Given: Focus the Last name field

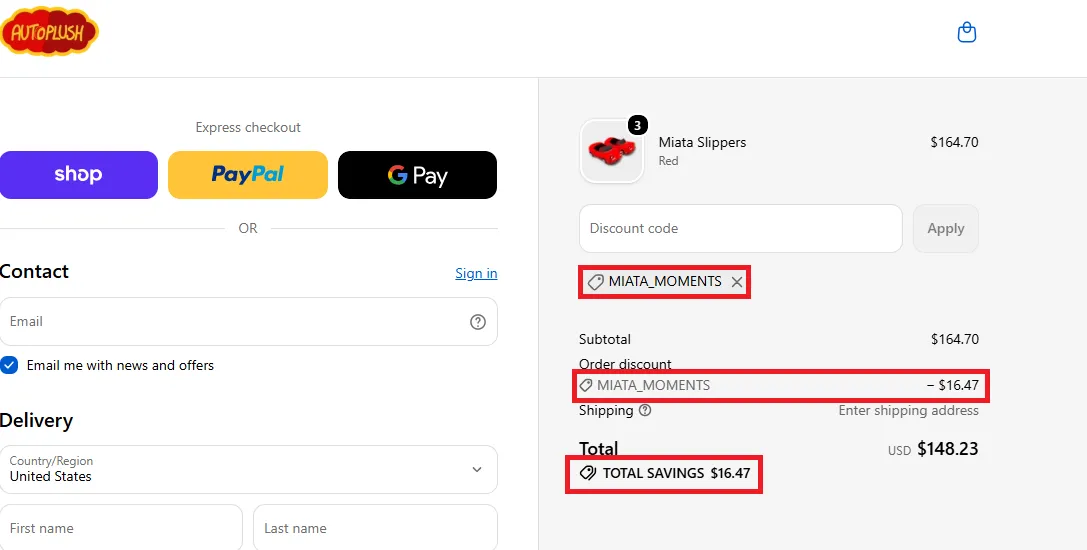Looking at the screenshot, I should coord(375,527).
